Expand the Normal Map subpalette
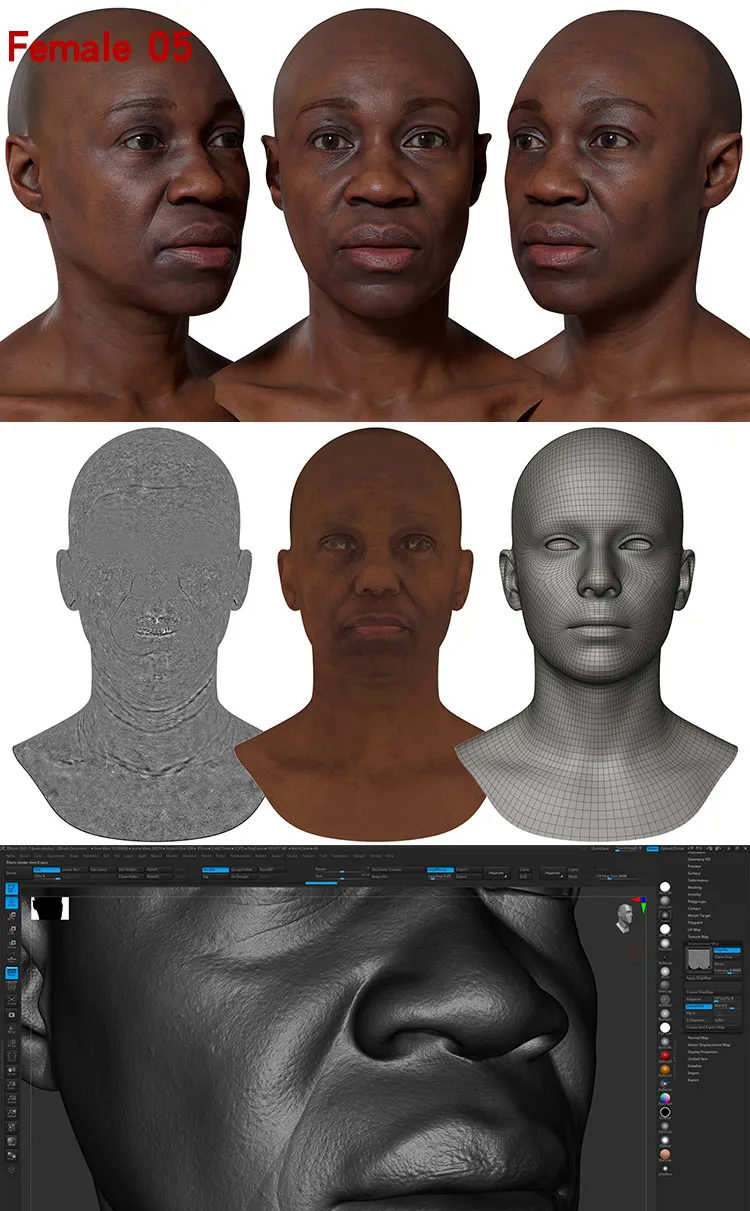Viewport: 750px width, 1211px height. [698, 1038]
